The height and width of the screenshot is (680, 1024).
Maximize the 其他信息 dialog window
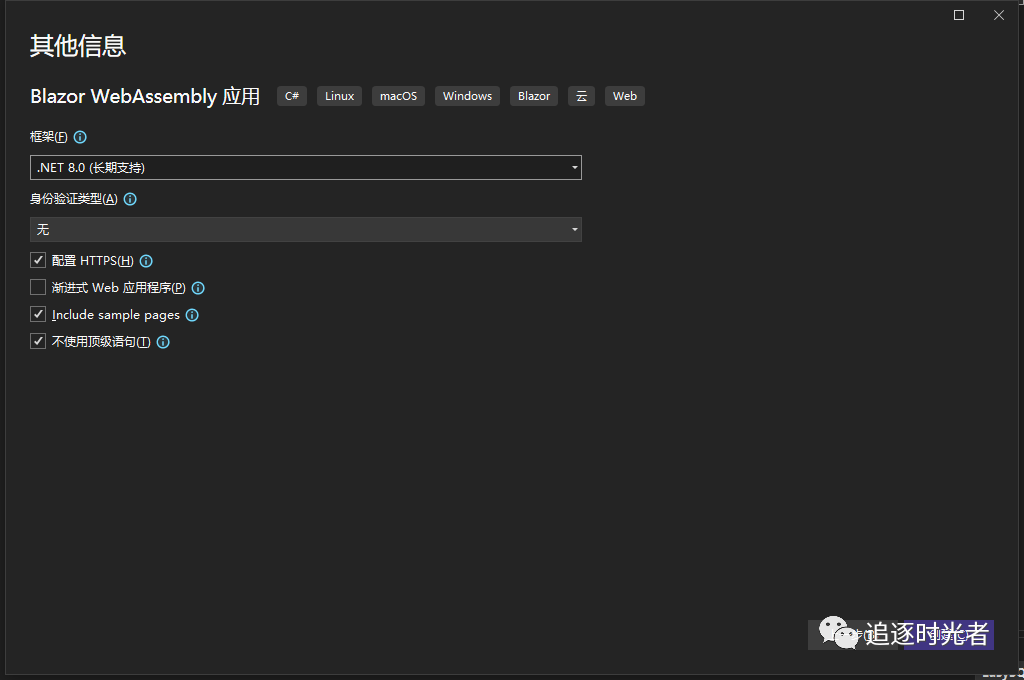959,15
